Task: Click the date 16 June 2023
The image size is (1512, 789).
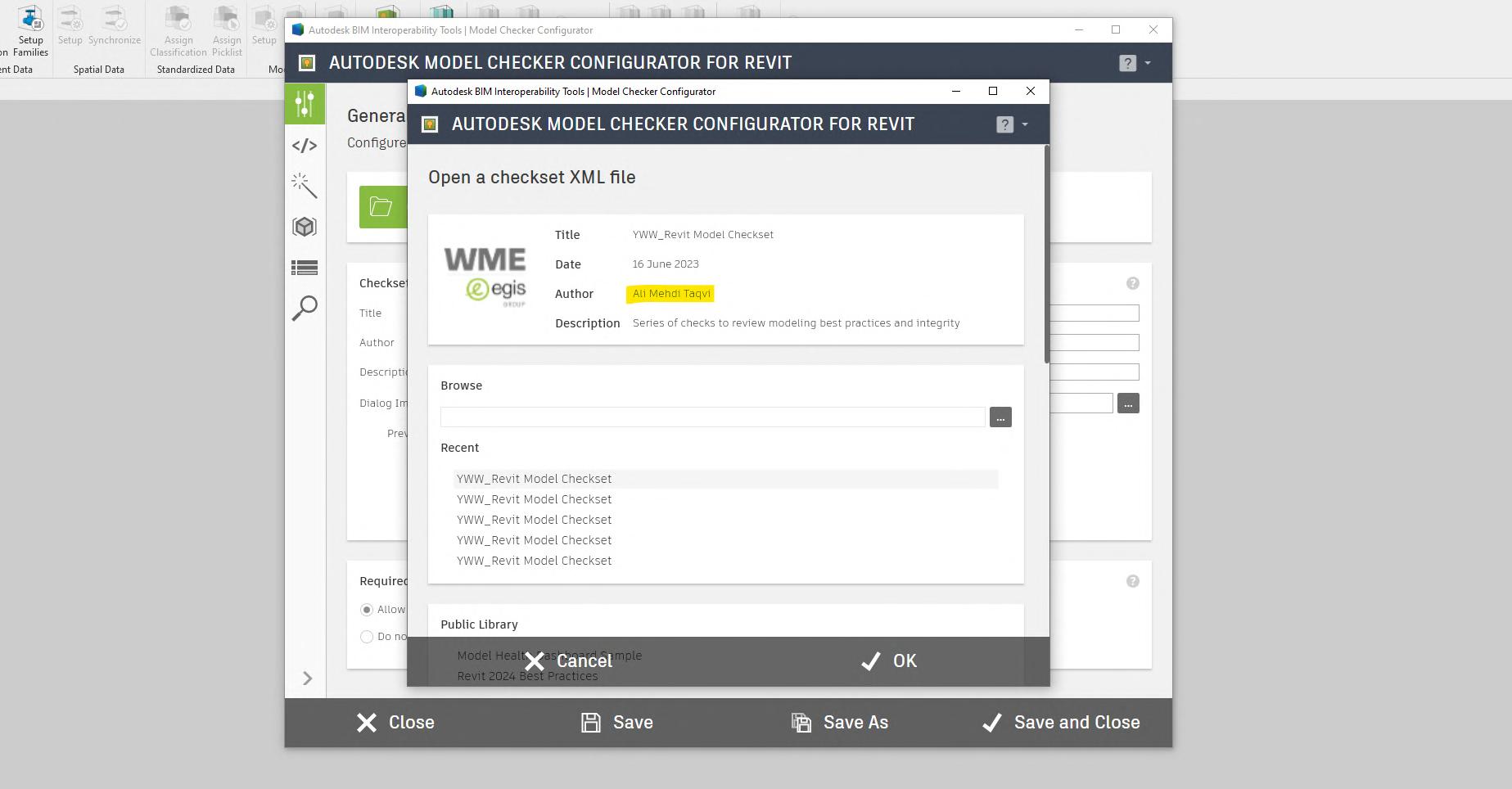Action: click(x=666, y=264)
